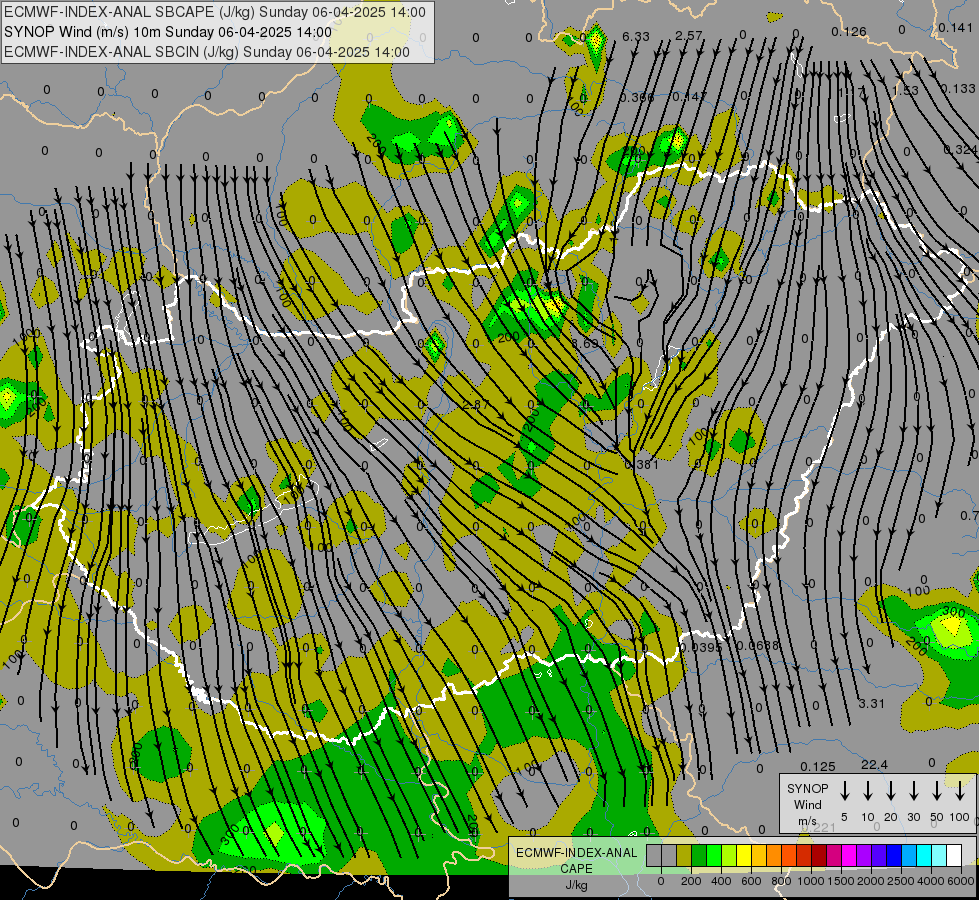Click the 30 m/s wind arrow in legend
The image size is (979, 900).
(x=913, y=790)
